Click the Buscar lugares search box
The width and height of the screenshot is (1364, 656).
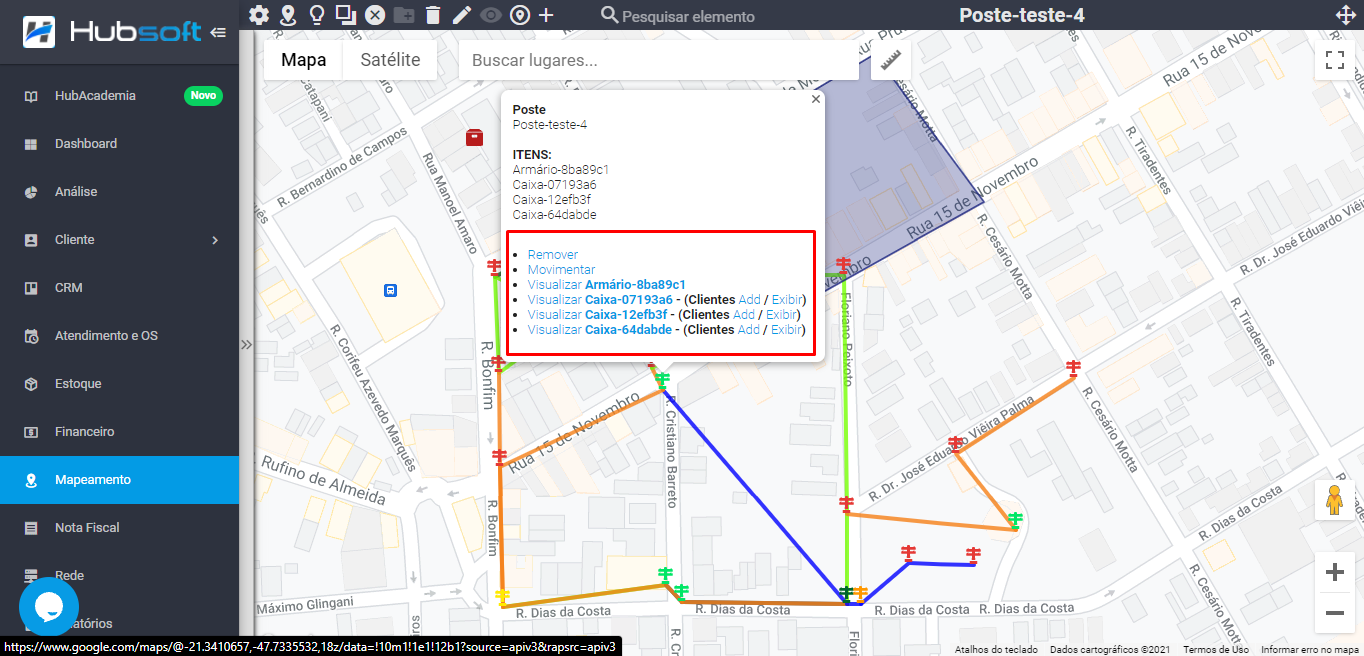tap(658, 60)
